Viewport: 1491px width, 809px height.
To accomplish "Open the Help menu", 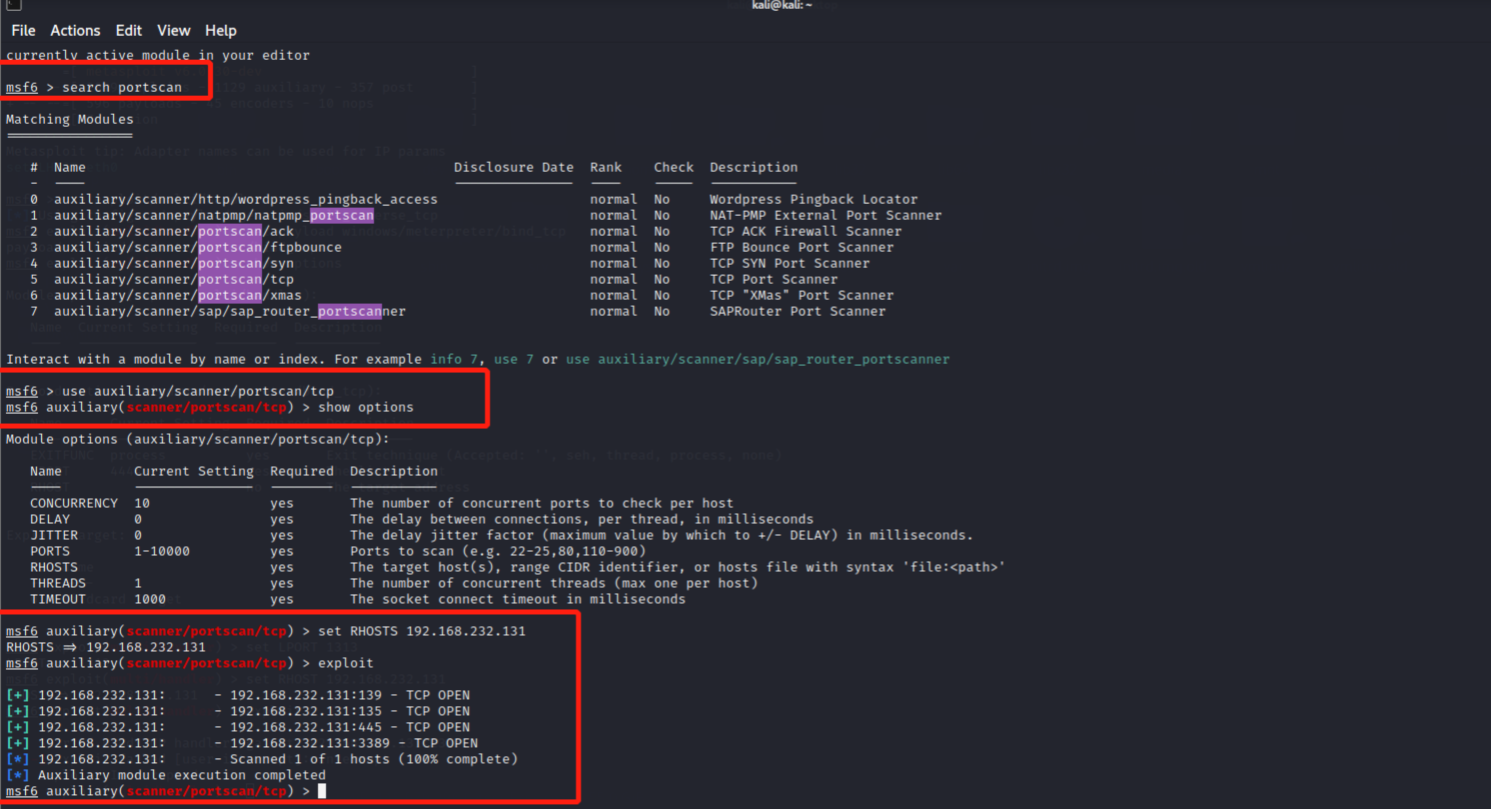I will (x=220, y=30).
